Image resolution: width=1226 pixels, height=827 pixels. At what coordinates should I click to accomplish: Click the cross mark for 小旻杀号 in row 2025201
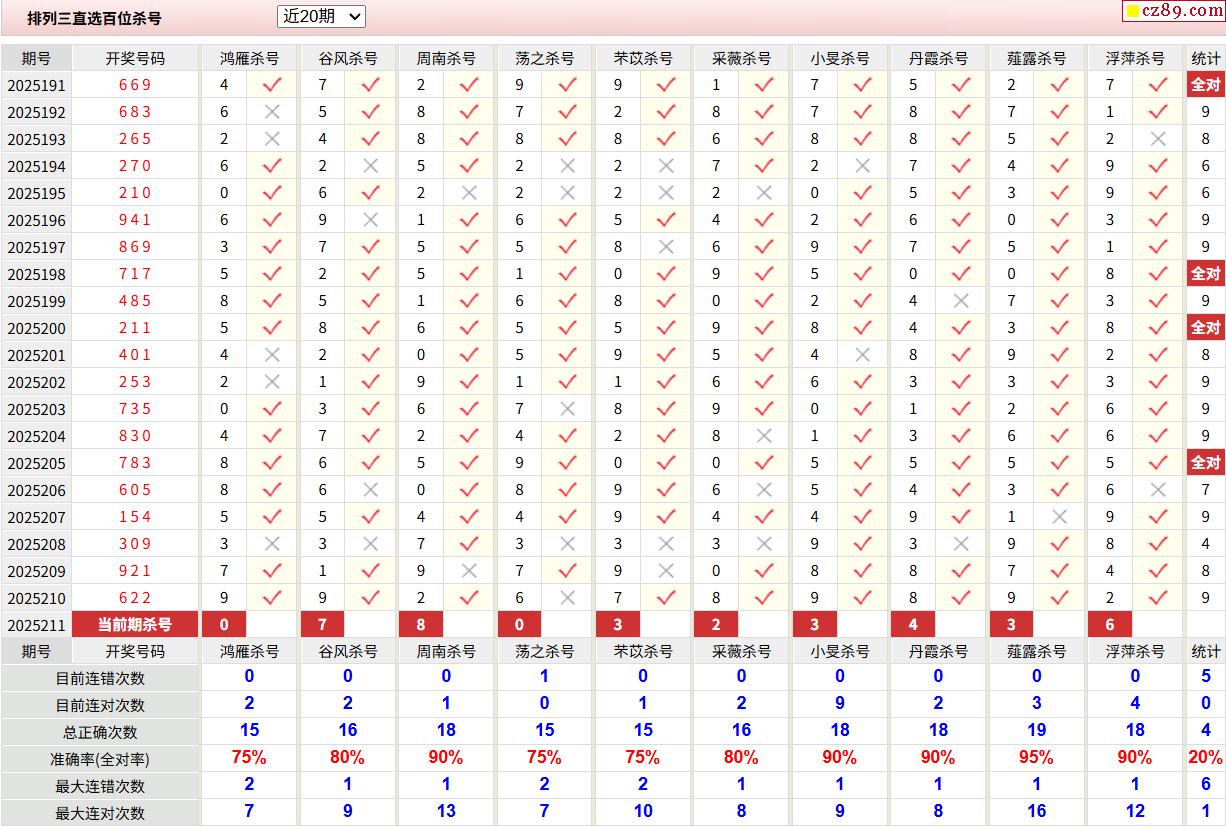tap(862, 355)
